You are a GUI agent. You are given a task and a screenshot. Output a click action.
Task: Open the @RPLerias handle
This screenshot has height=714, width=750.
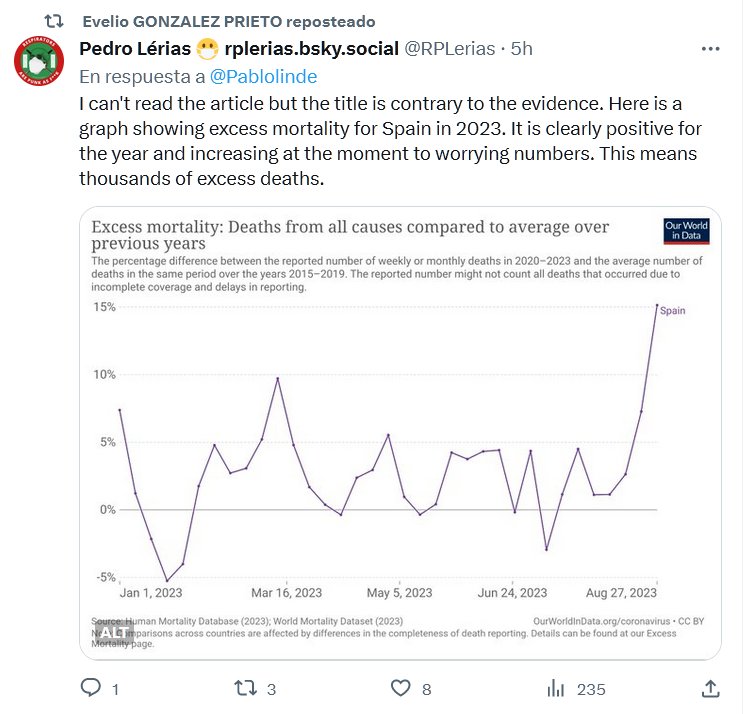click(x=451, y=48)
